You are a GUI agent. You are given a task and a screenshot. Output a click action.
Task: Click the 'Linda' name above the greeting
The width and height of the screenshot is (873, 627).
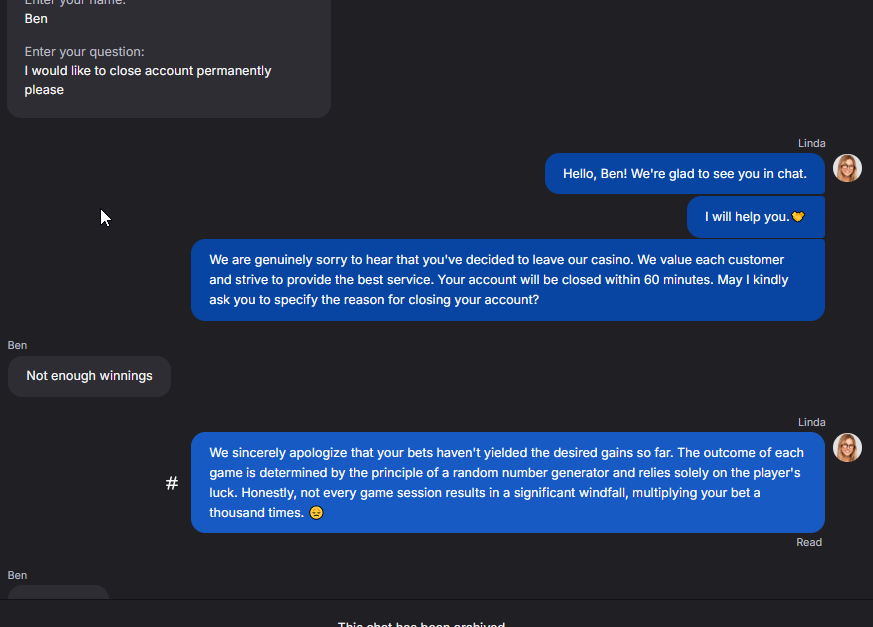click(x=811, y=143)
